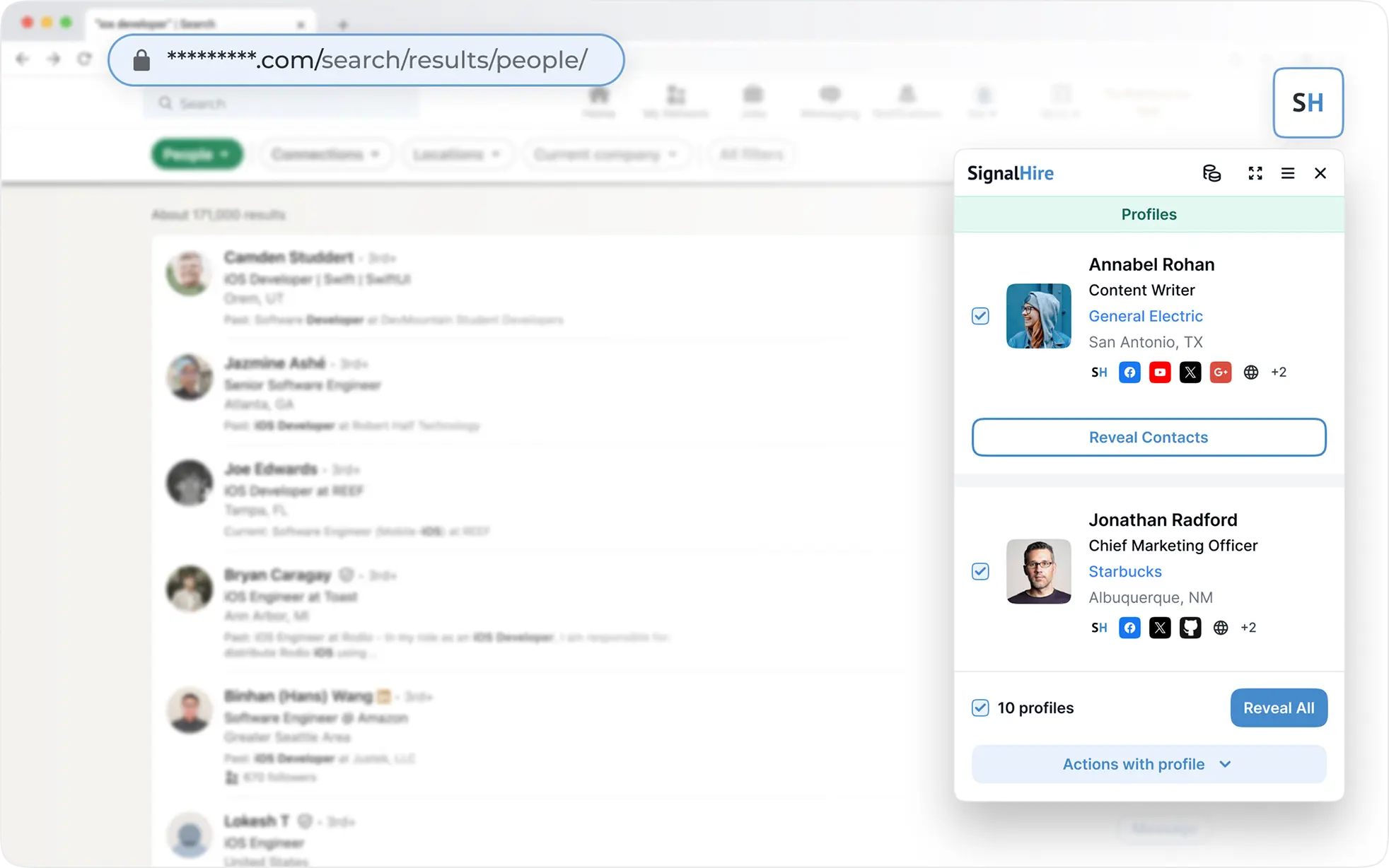Click Annabel Rohan's SH profile icon

(1099, 373)
